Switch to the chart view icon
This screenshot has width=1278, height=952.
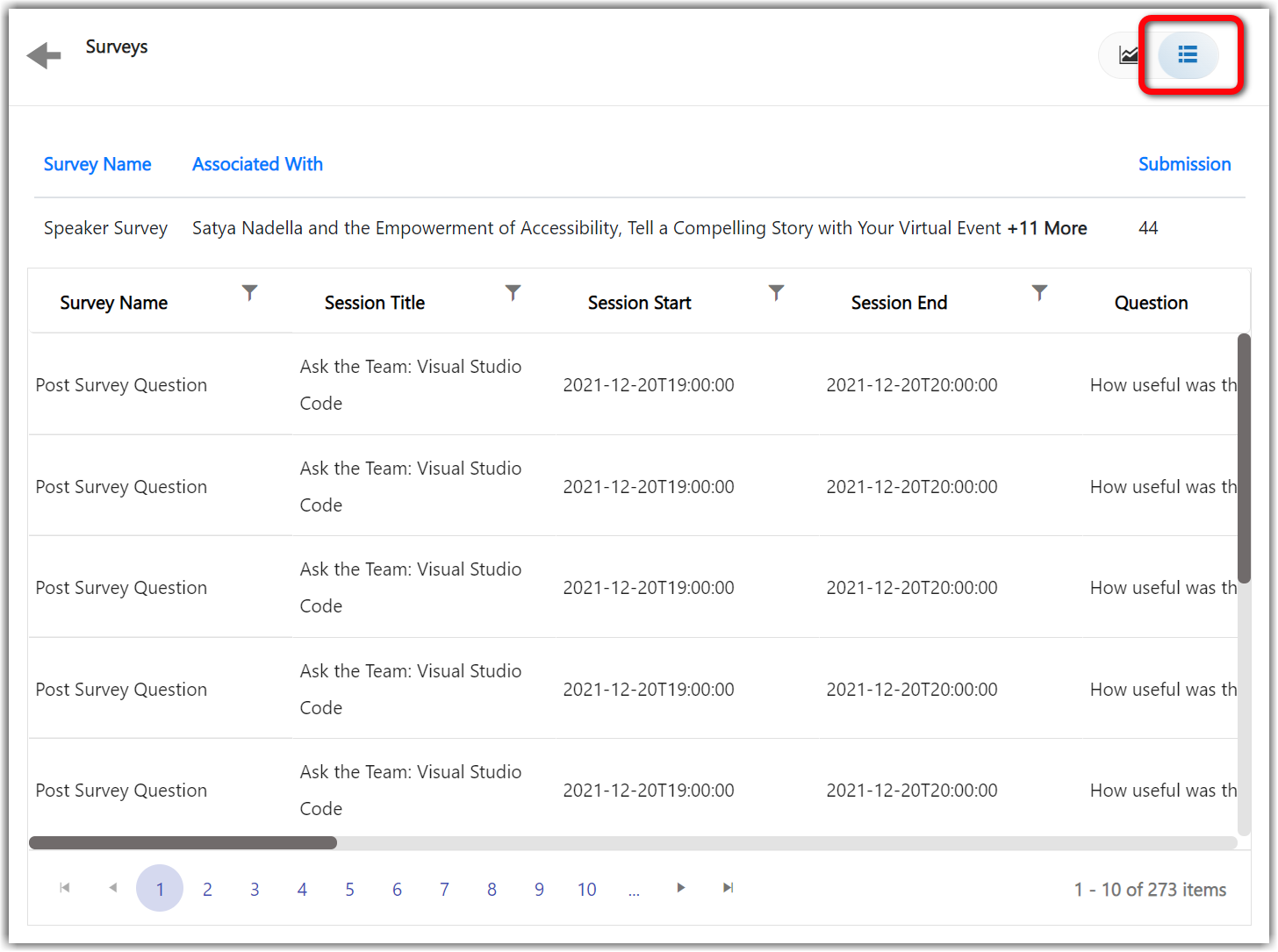(x=1128, y=55)
